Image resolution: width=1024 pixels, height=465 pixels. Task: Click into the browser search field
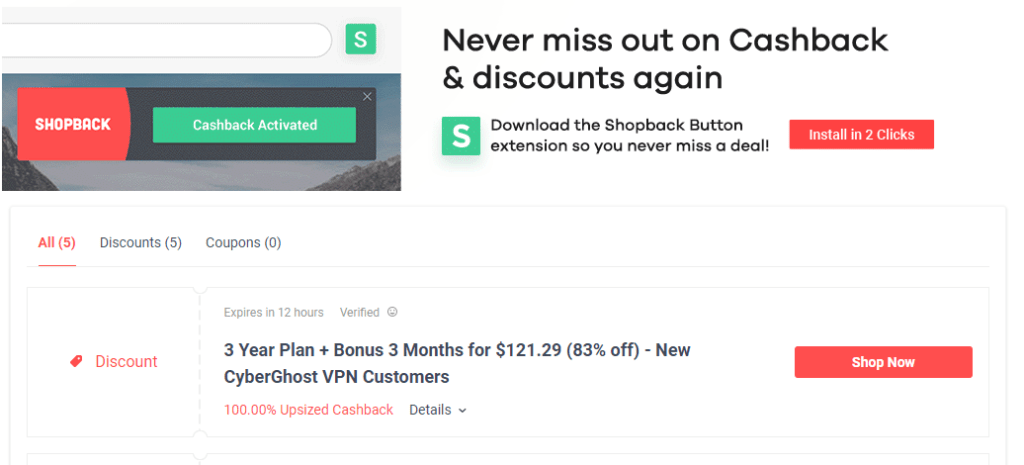pyautogui.click(x=165, y=40)
